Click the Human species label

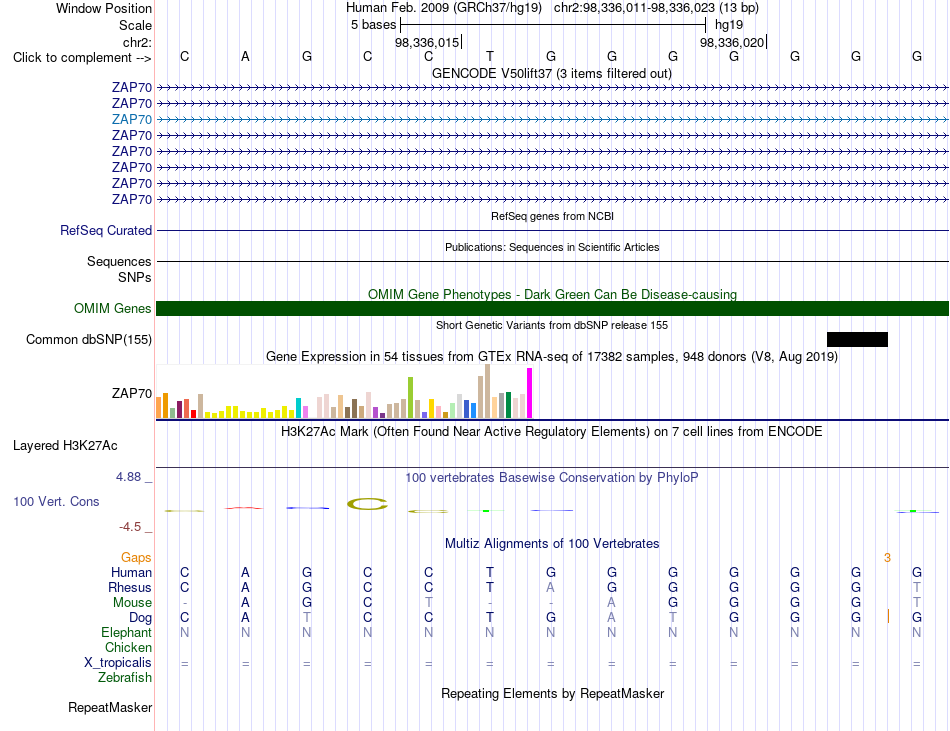point(131,572)
